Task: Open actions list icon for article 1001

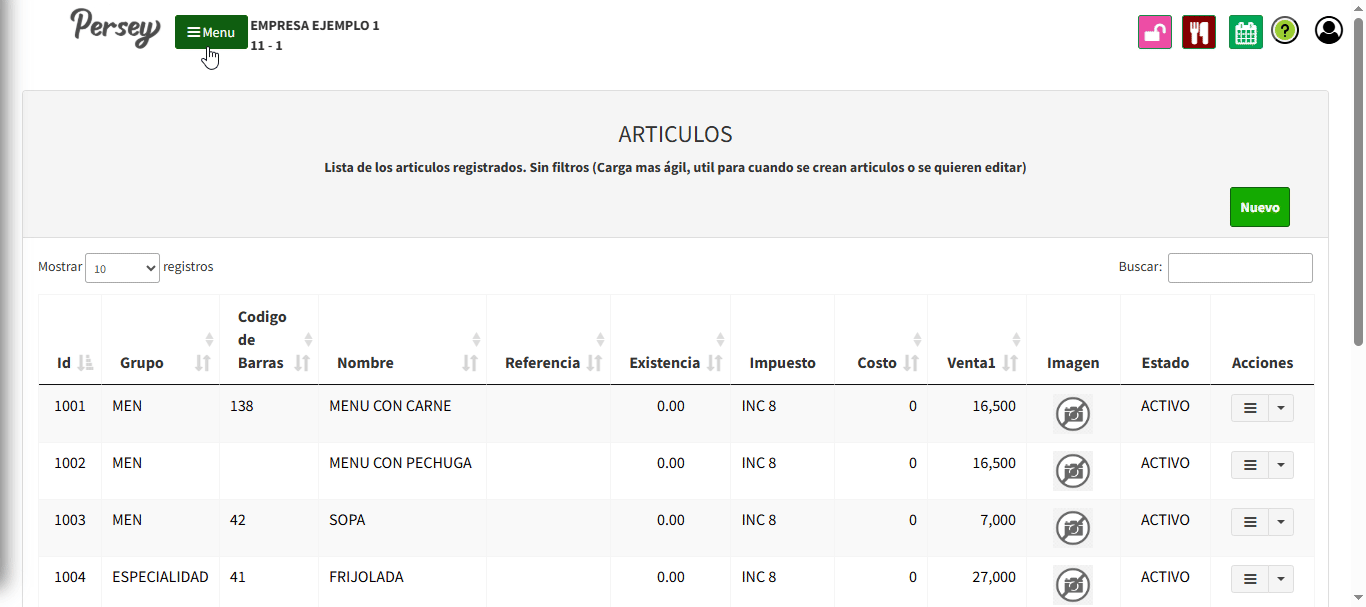Action: click(x=1249, y=408)
